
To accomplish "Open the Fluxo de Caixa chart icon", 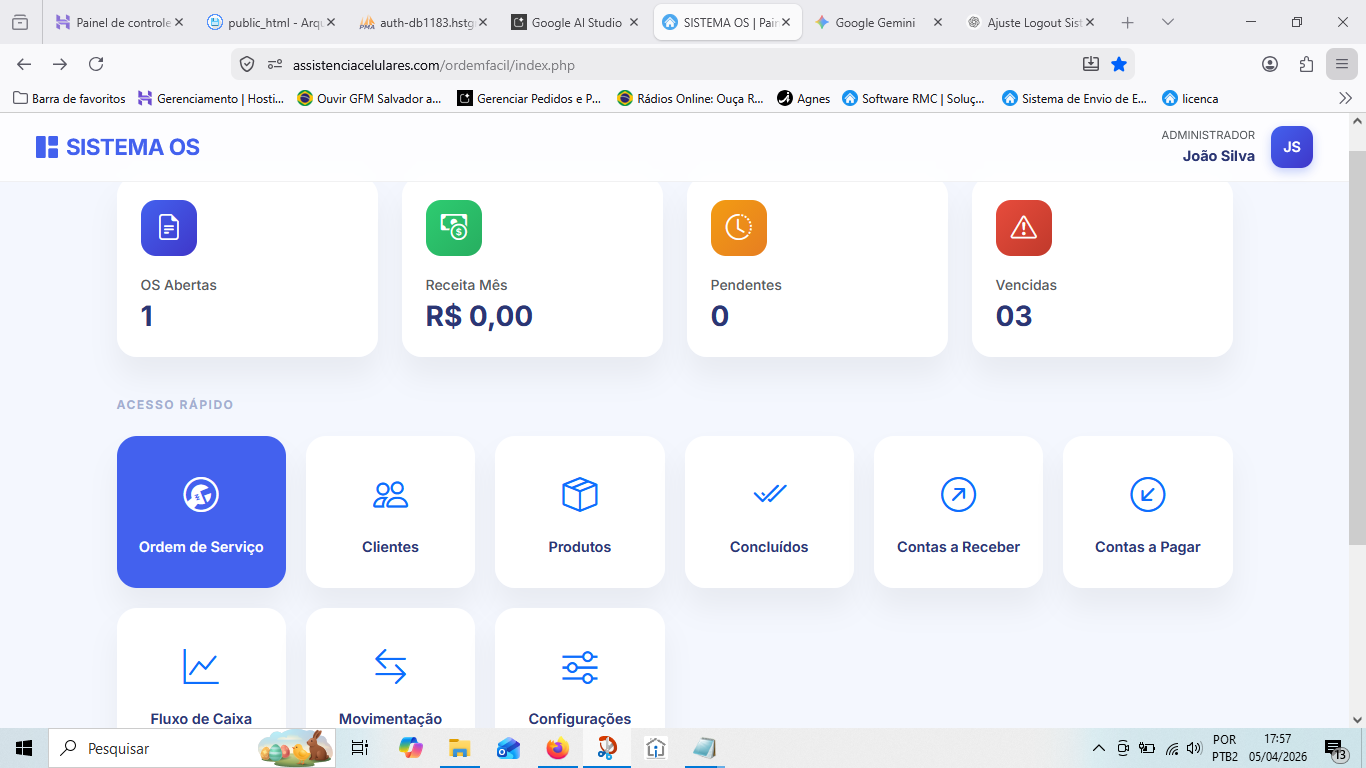I will [x=201, y=666].
